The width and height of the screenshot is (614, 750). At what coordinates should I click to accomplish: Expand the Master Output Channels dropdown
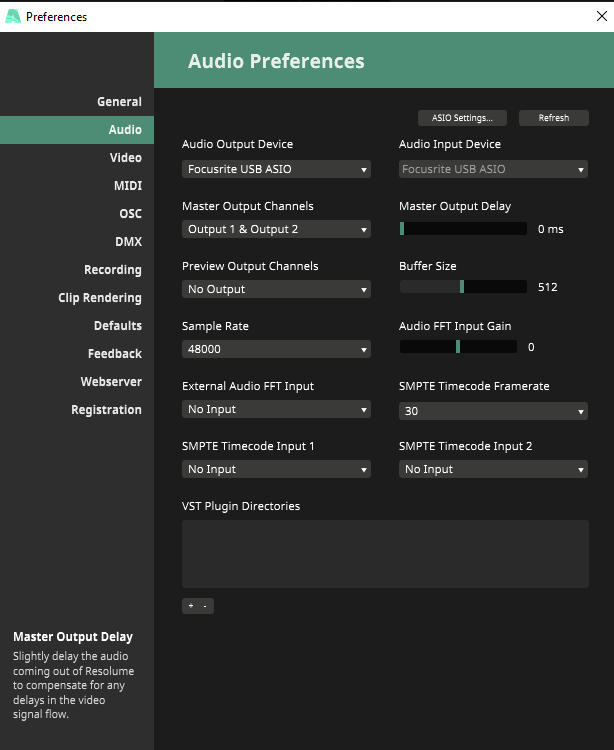coord(276,229)
